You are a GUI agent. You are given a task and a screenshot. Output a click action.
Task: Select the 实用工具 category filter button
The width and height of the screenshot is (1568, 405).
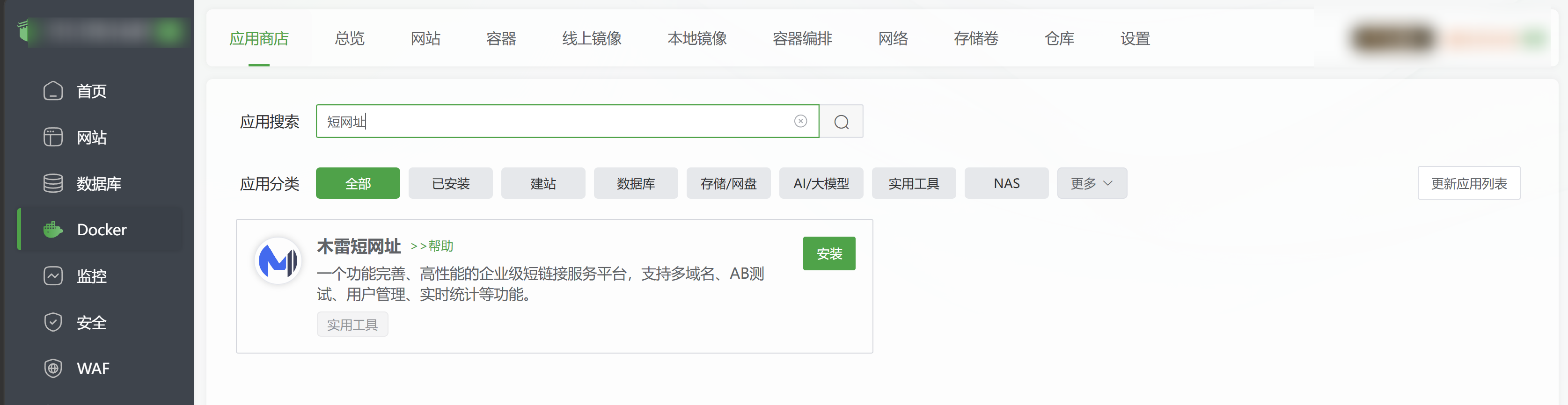[x=914, y=183]
